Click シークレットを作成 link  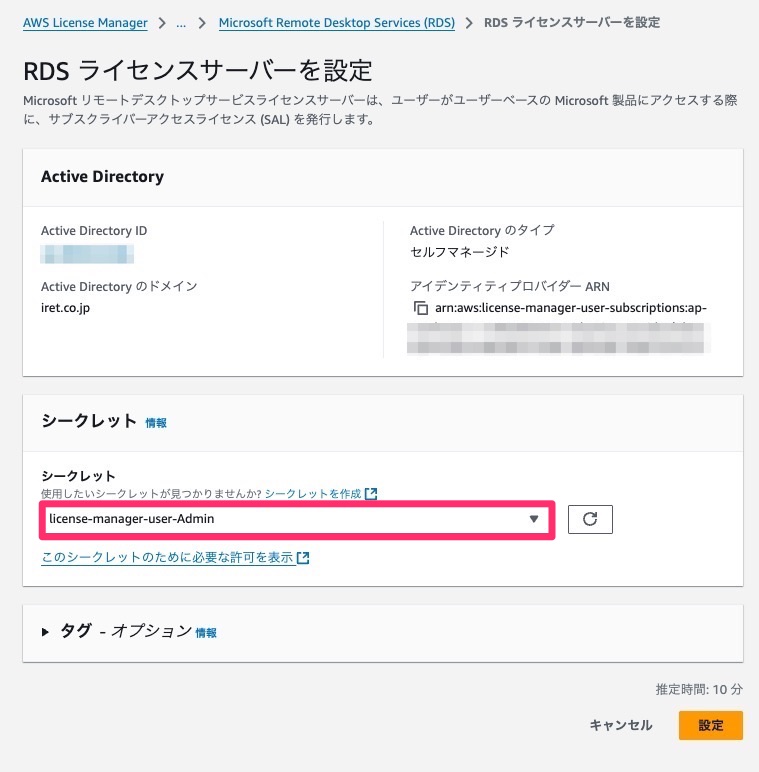point(313,493)
